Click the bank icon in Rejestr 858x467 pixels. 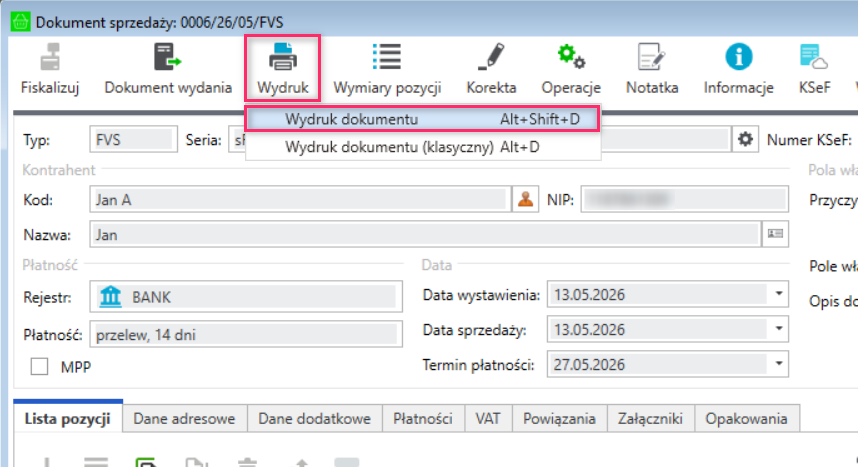(x=111, y=297)
